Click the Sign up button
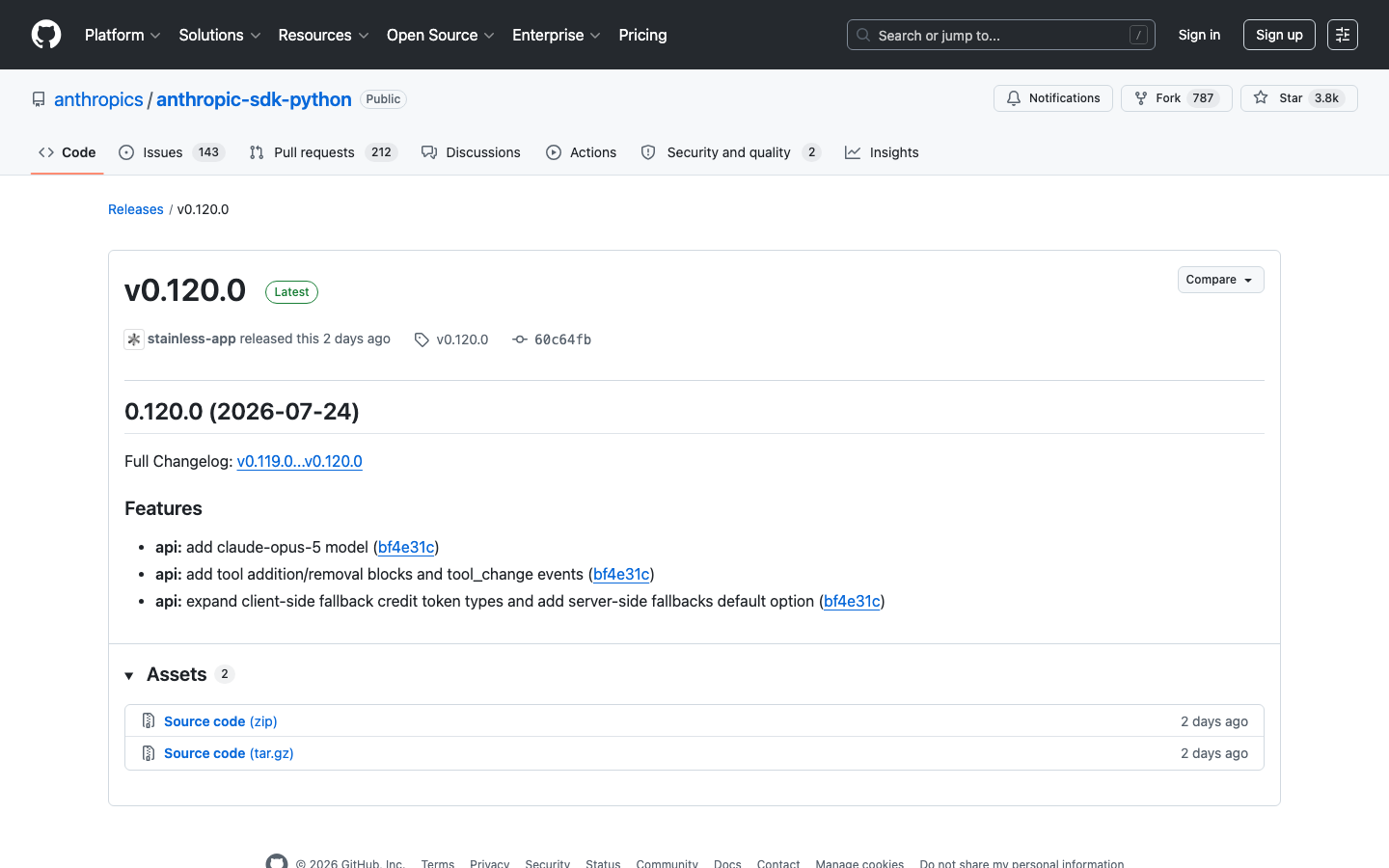The image size is (1389, 868). pyautogui.click(x=1279, y=35)
